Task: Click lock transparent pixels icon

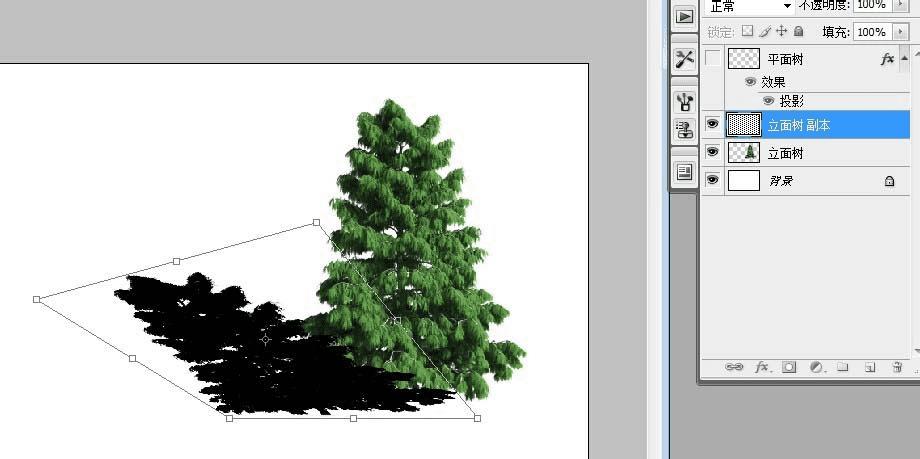Action: click(748, 31)
